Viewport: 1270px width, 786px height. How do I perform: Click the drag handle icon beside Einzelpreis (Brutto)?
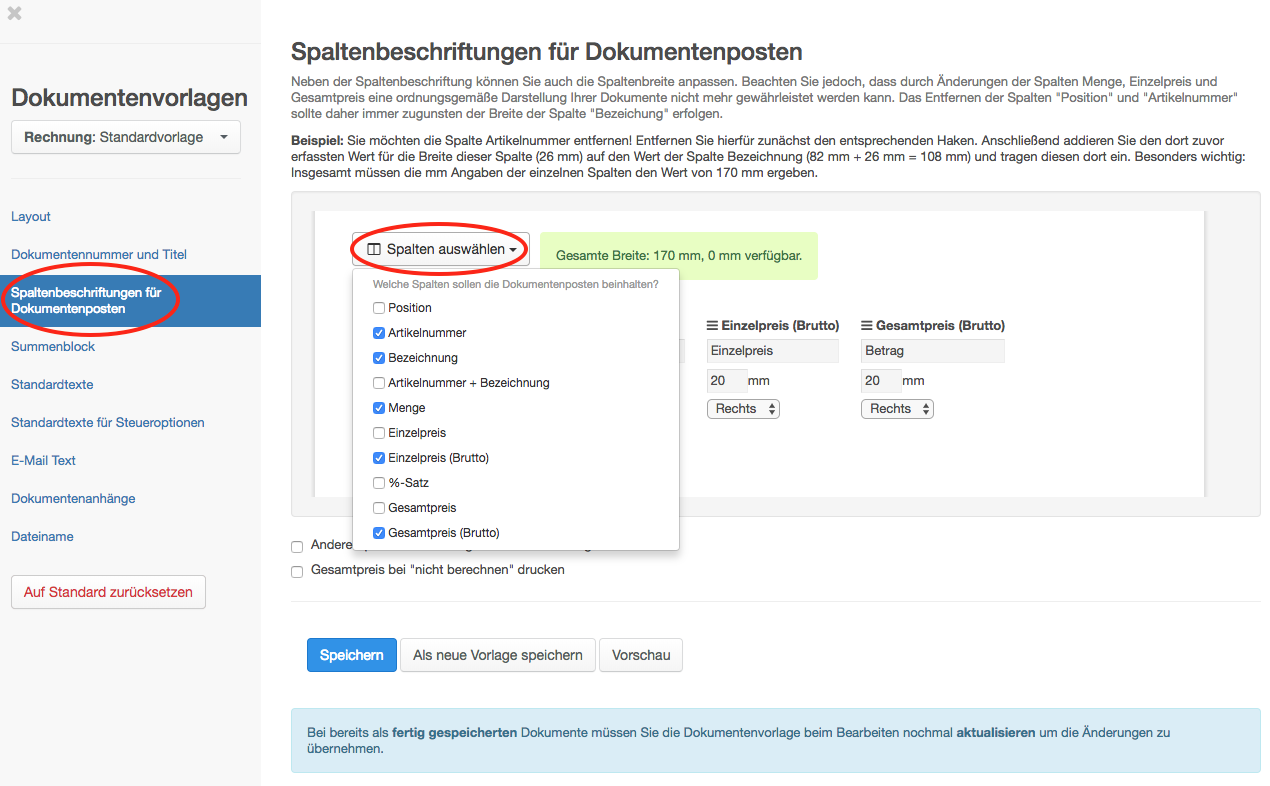[x=713, y=326]
